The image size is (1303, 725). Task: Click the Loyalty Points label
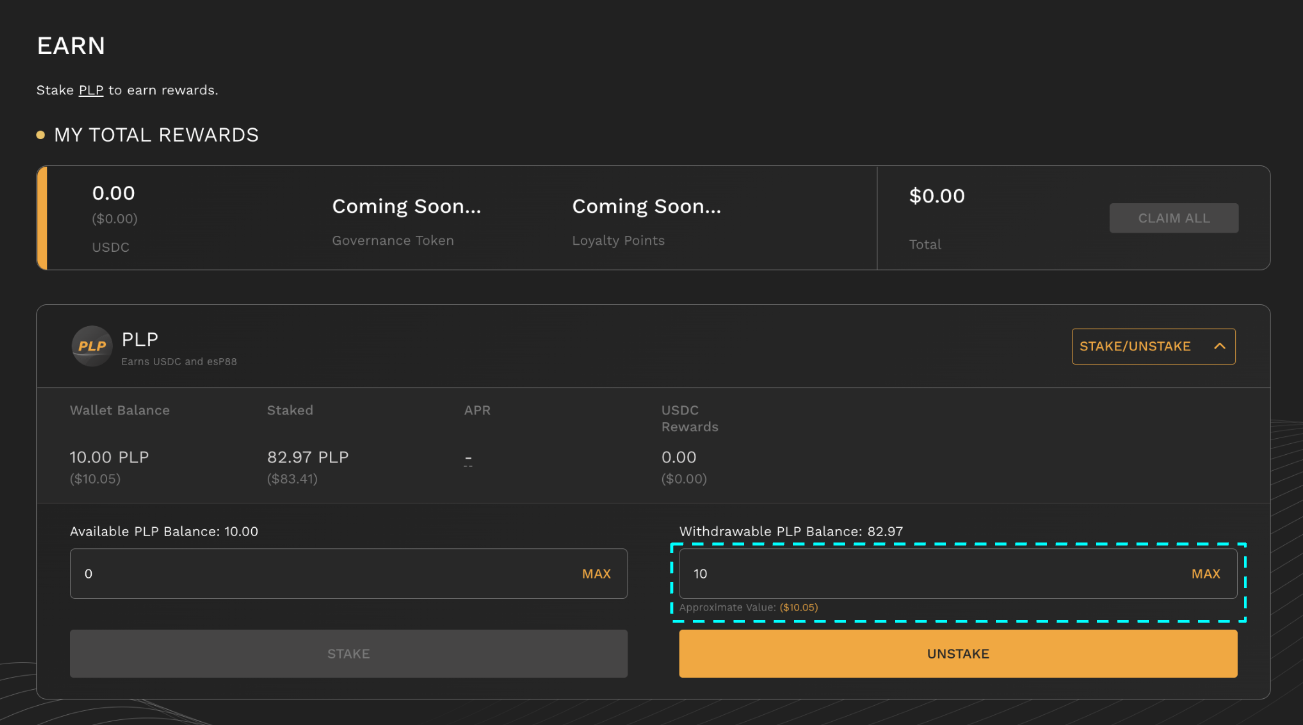(x=618, y=241)
